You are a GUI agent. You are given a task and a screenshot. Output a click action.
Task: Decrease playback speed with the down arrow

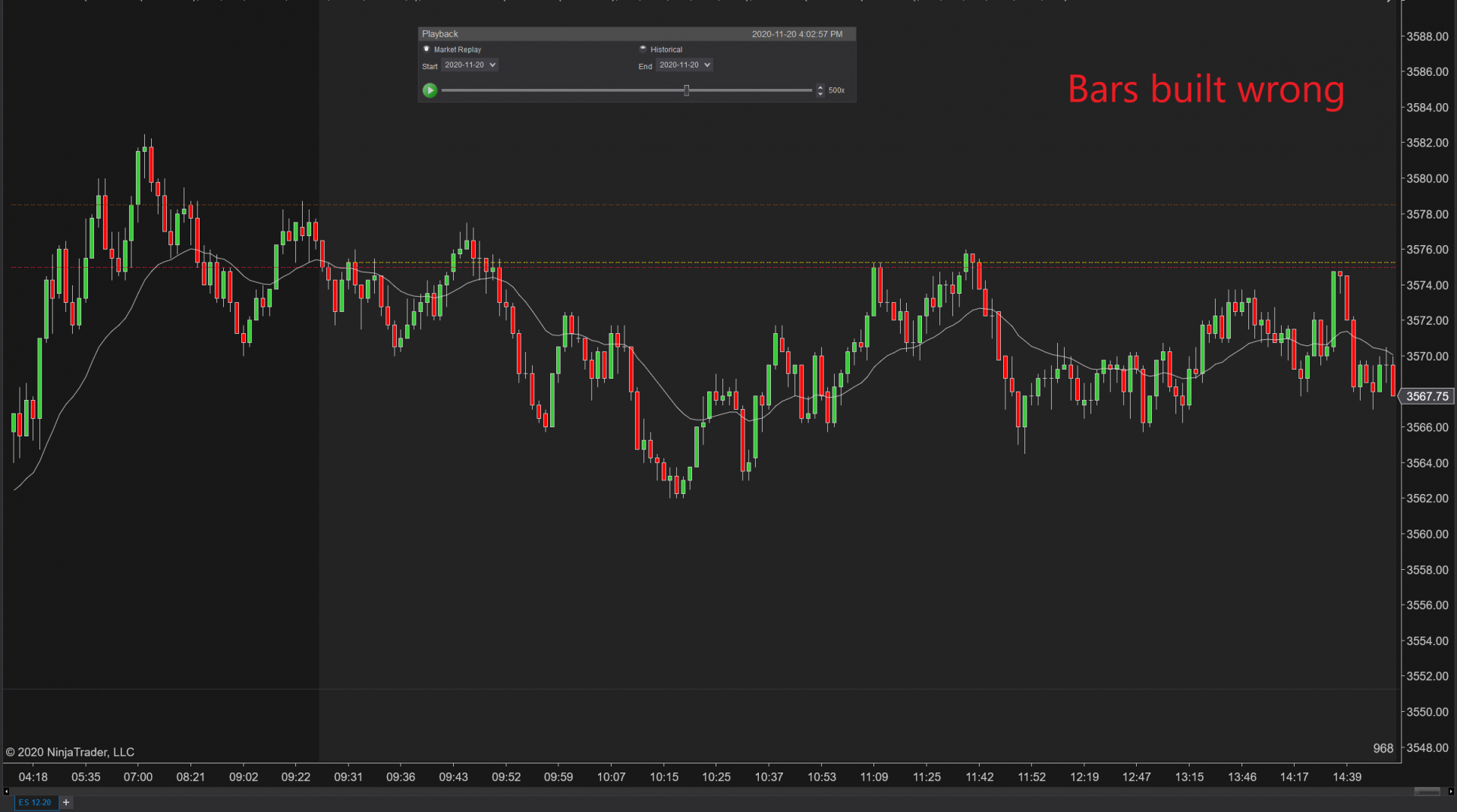coord(820,93)
